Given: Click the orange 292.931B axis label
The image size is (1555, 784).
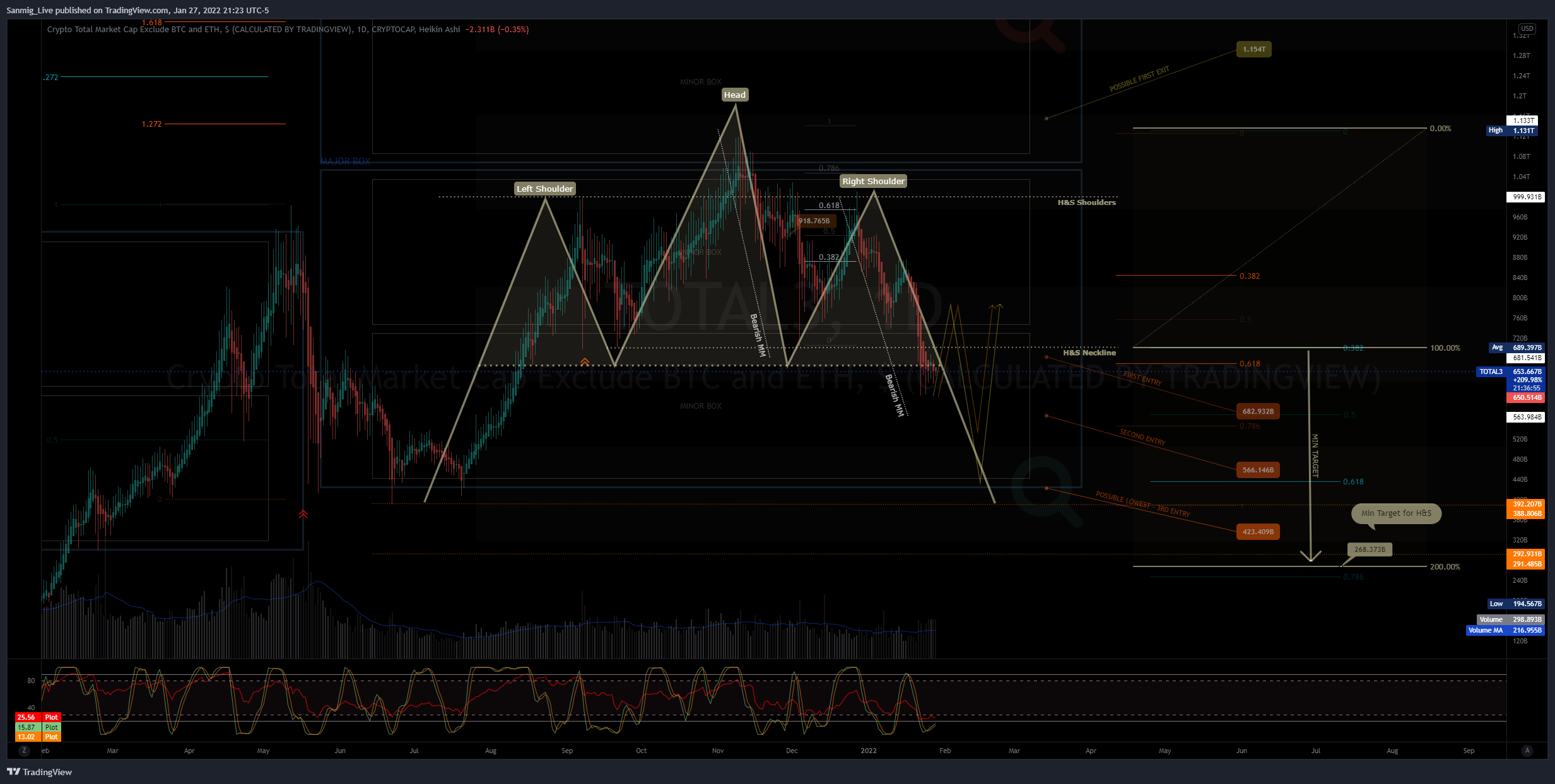Looking at the screenshot, I should (1525, 554).
